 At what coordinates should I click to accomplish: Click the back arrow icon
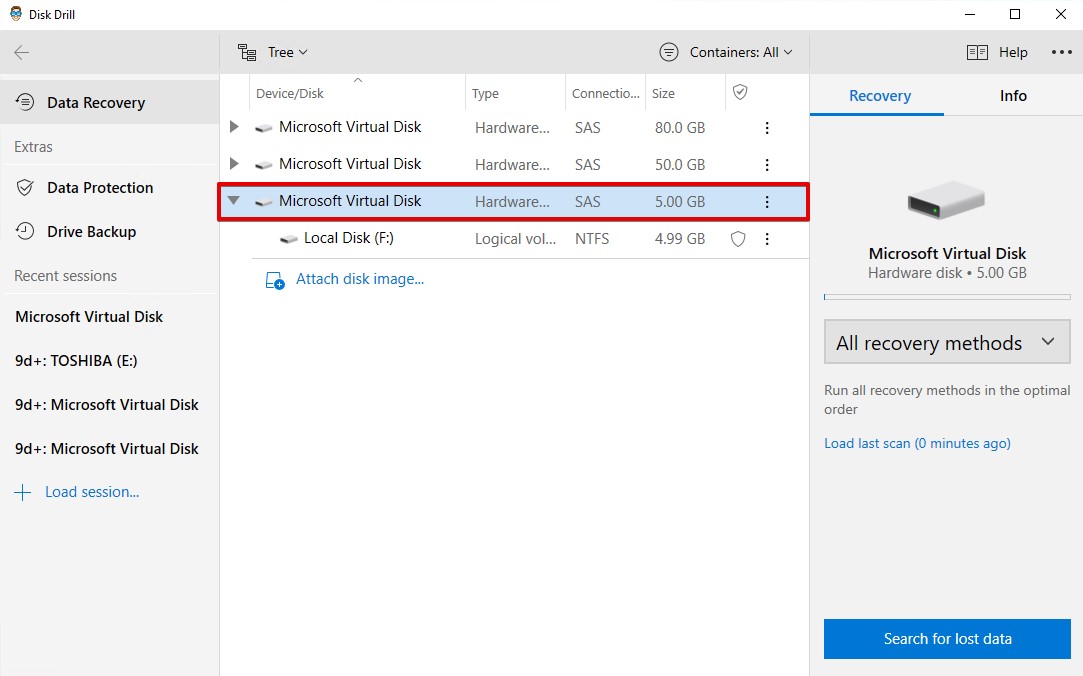21,52
